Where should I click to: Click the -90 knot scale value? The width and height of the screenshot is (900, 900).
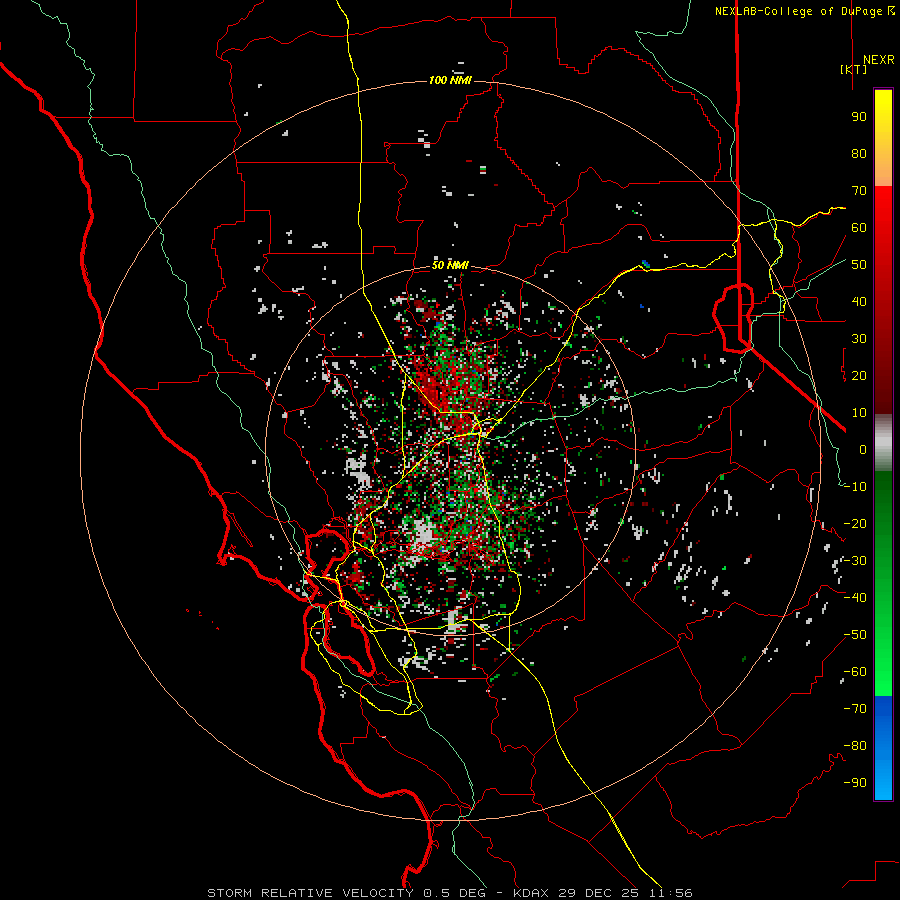[x=855, y=783]
